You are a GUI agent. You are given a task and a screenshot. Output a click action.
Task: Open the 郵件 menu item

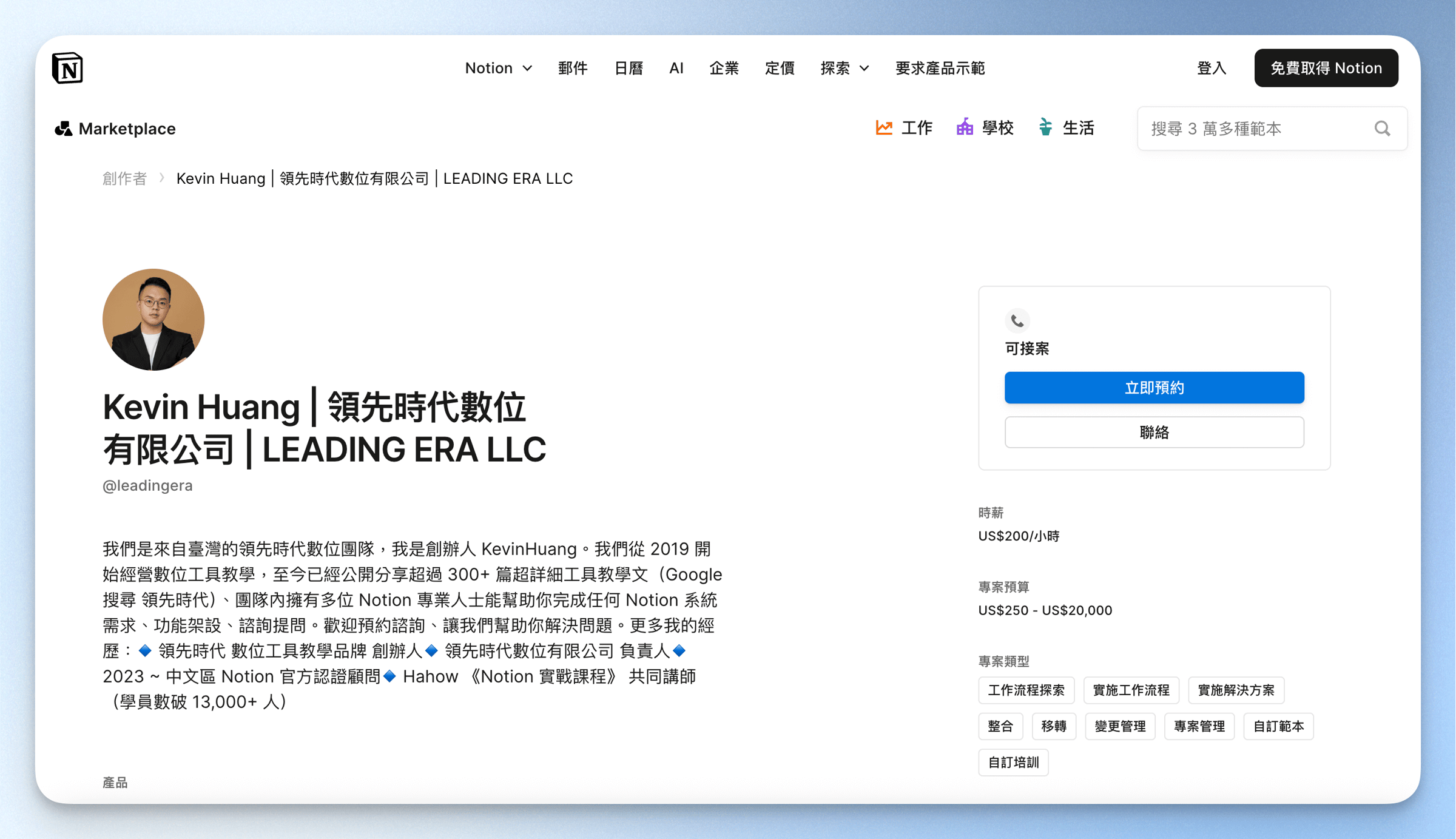tap(573, 69)
